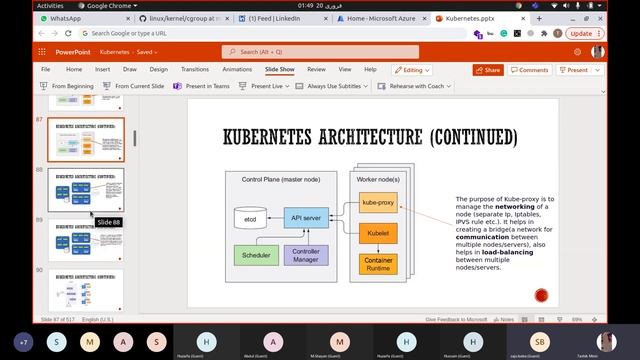Viewport: 640px width, 360px height.
Task: Expand Rehearse with Coach options arrow
Action: point(449,86)
